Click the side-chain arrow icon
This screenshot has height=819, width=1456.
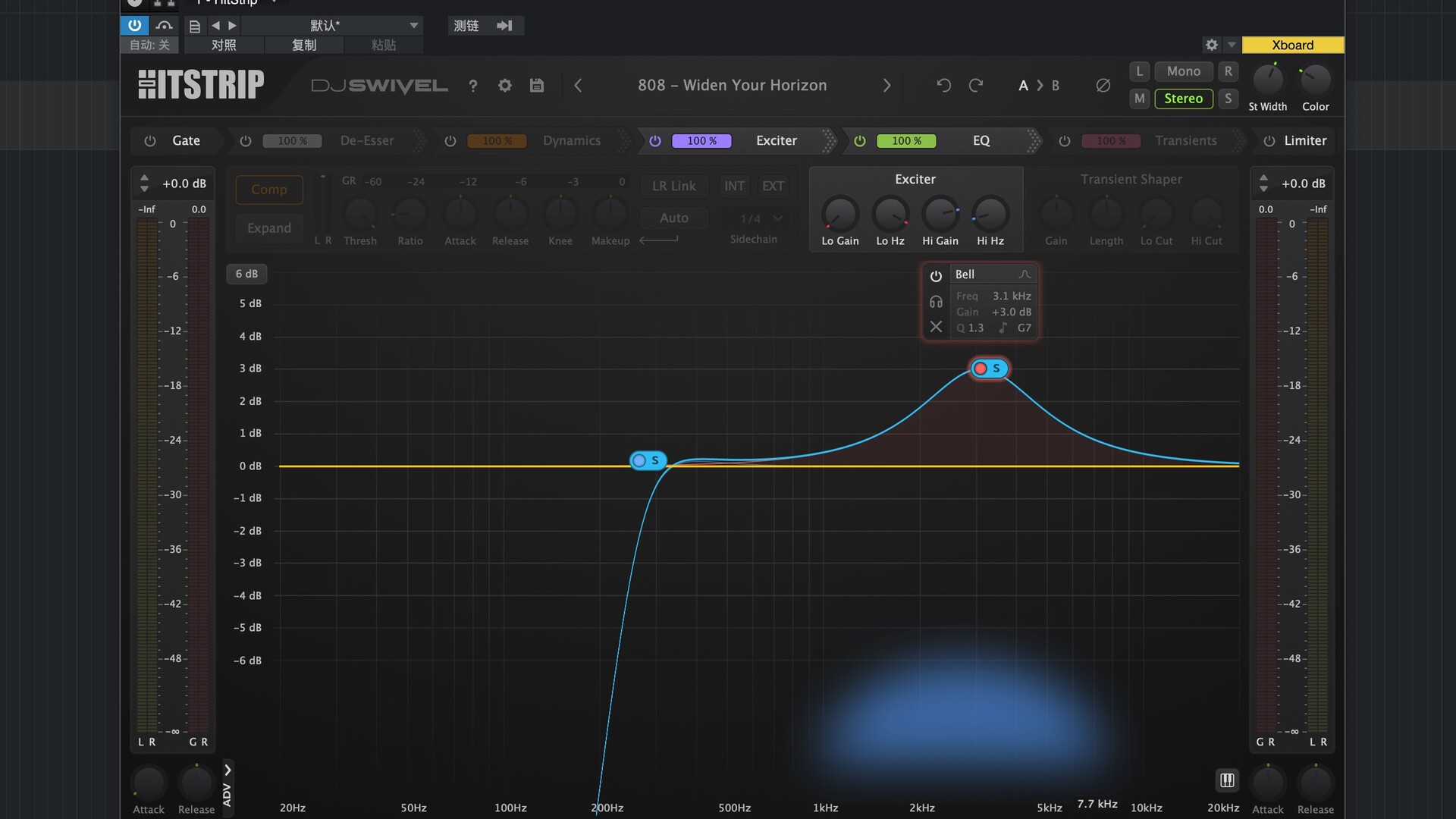504,26
